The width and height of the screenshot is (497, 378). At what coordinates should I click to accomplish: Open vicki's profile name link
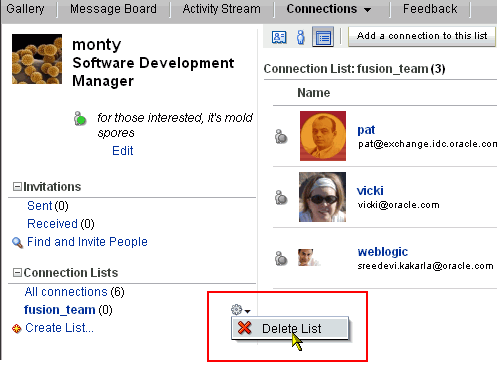pyautogui.click(x=370, y=191)
